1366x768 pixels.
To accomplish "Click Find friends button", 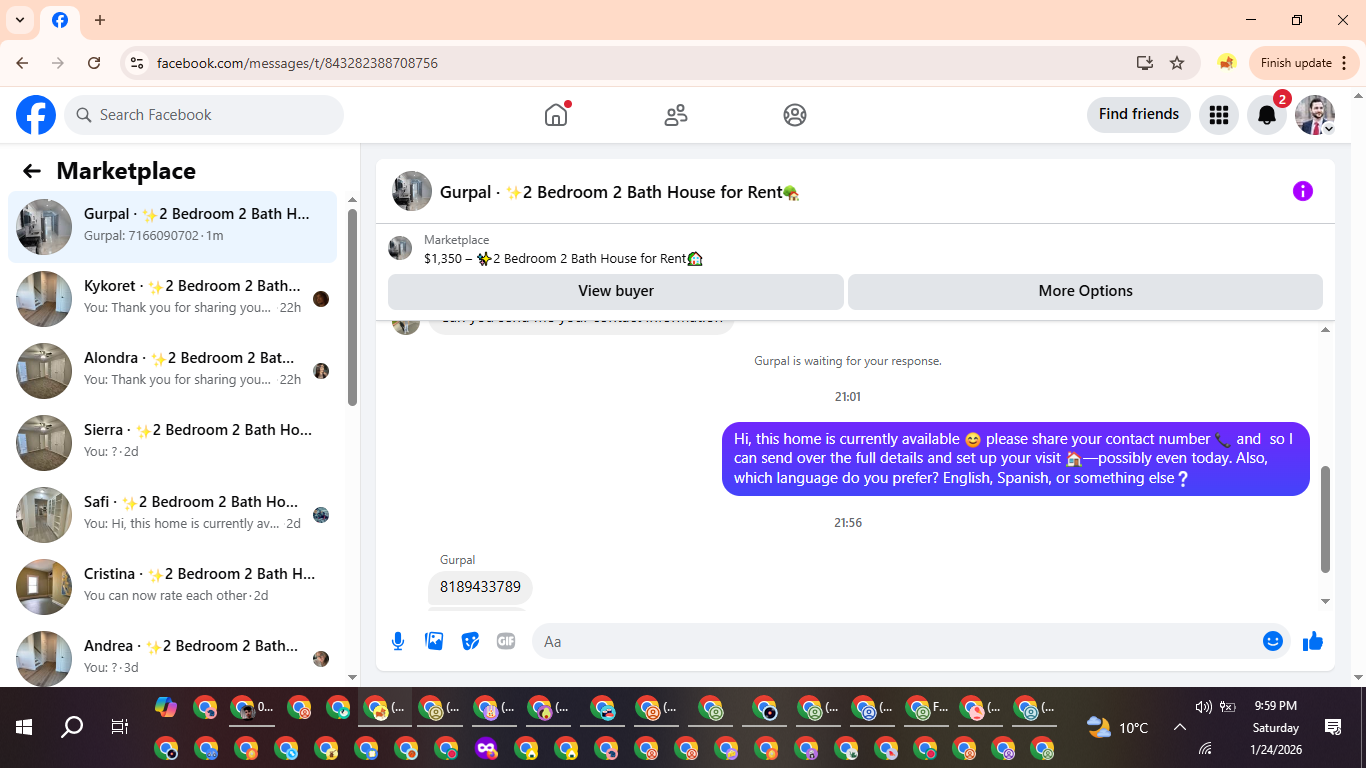I will [1139, 114].
